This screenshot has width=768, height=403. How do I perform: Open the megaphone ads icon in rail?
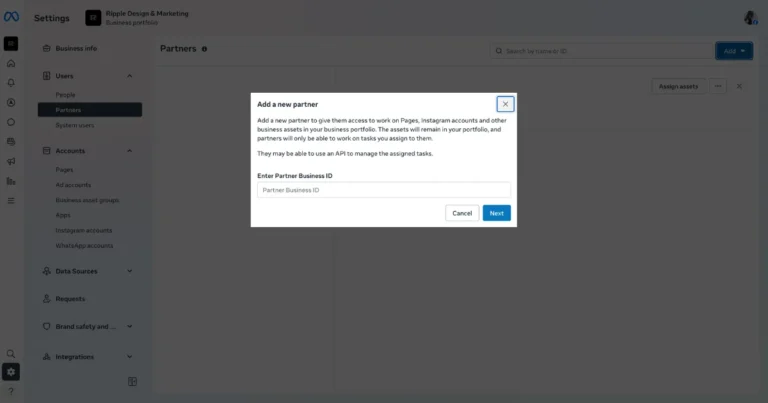tap(11, 161)
